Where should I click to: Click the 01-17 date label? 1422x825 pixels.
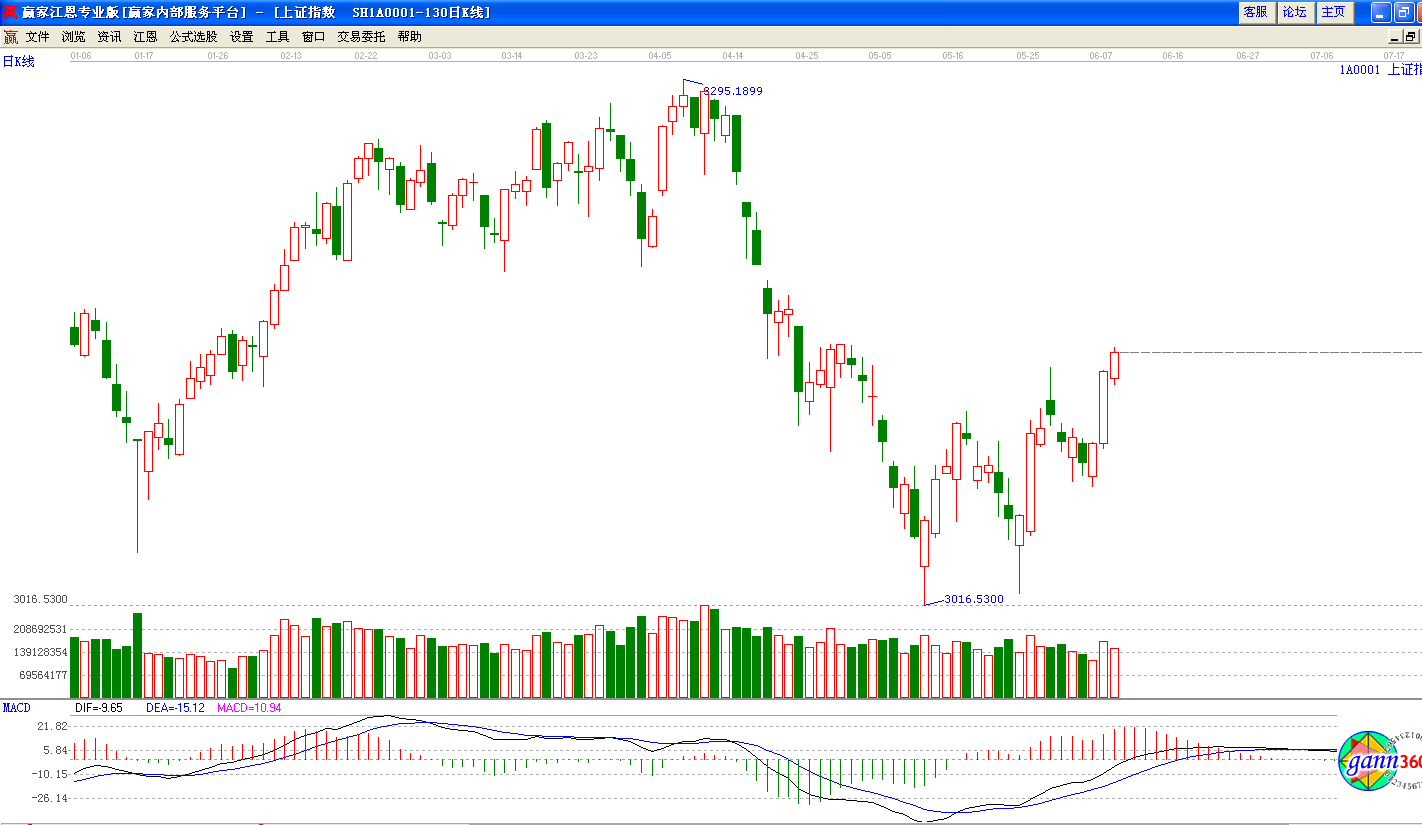click(144, 56)
